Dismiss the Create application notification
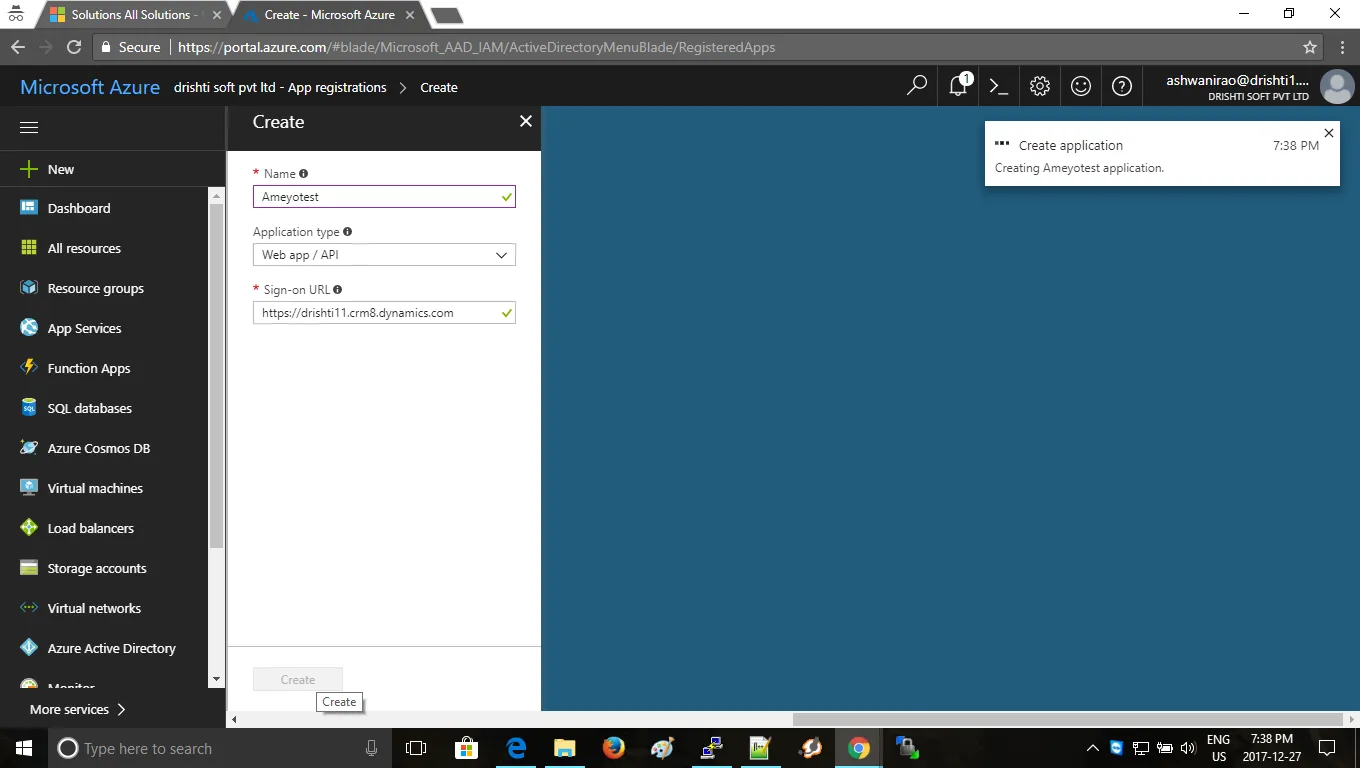 point(1328,133)
